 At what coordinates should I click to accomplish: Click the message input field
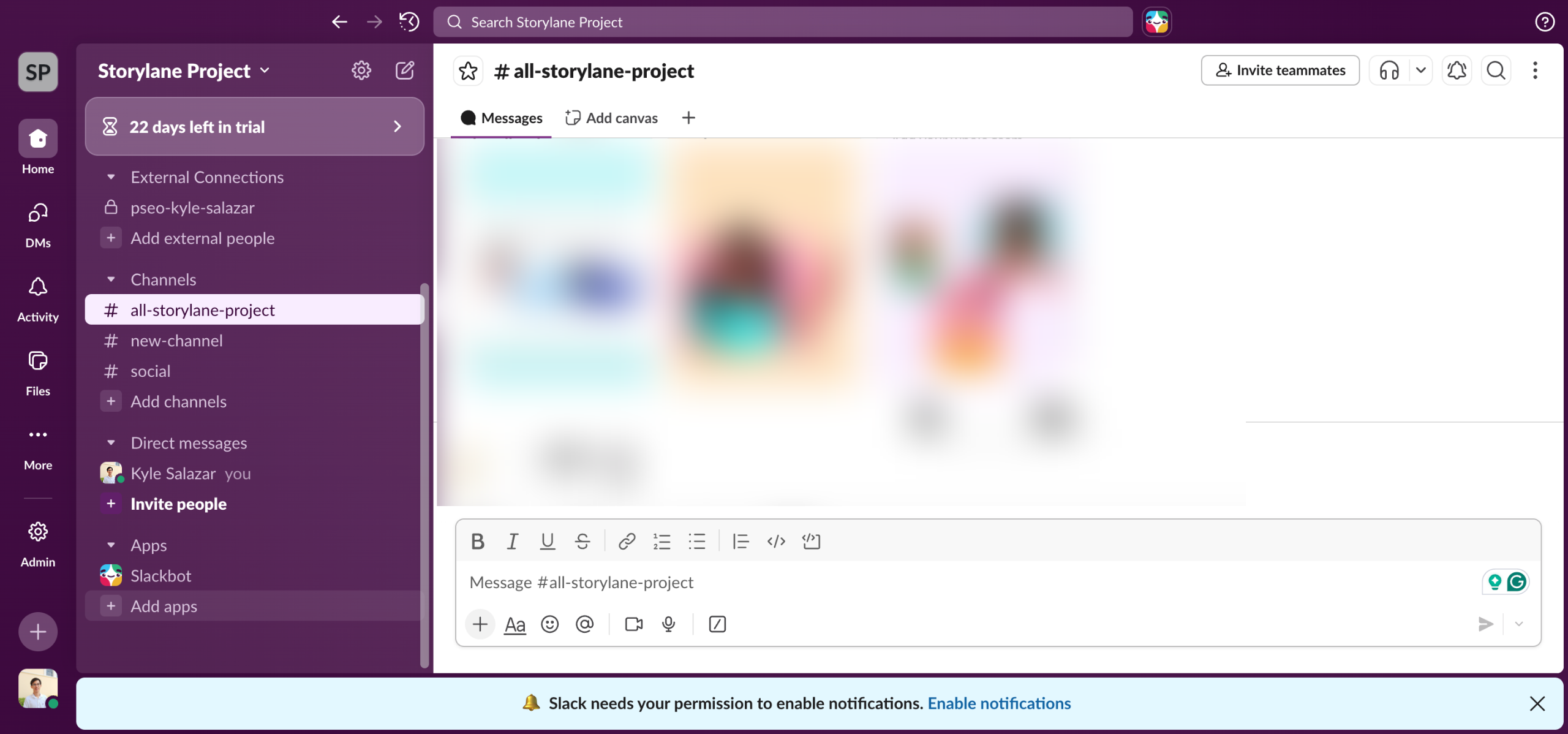(919, 583)
